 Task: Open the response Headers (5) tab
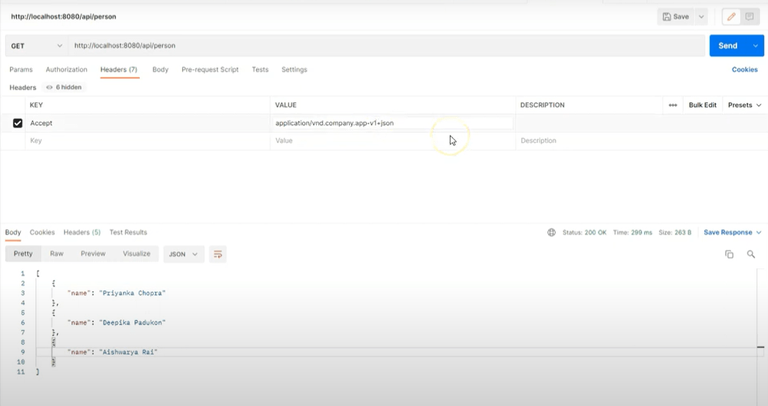[x=82, y=232]
